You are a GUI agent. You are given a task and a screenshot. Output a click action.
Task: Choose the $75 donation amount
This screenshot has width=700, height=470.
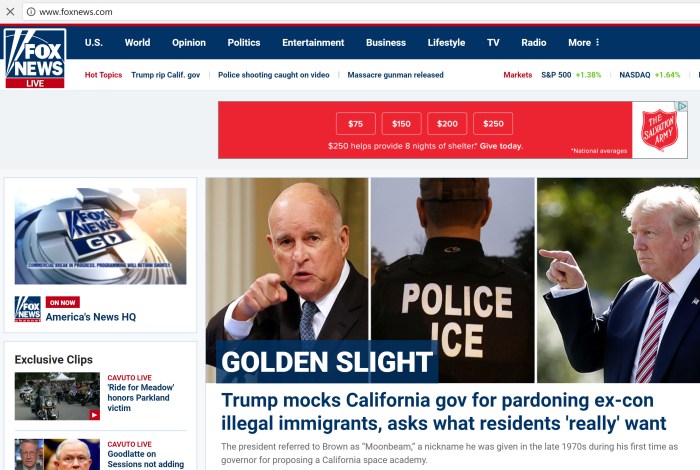(355, 124)
